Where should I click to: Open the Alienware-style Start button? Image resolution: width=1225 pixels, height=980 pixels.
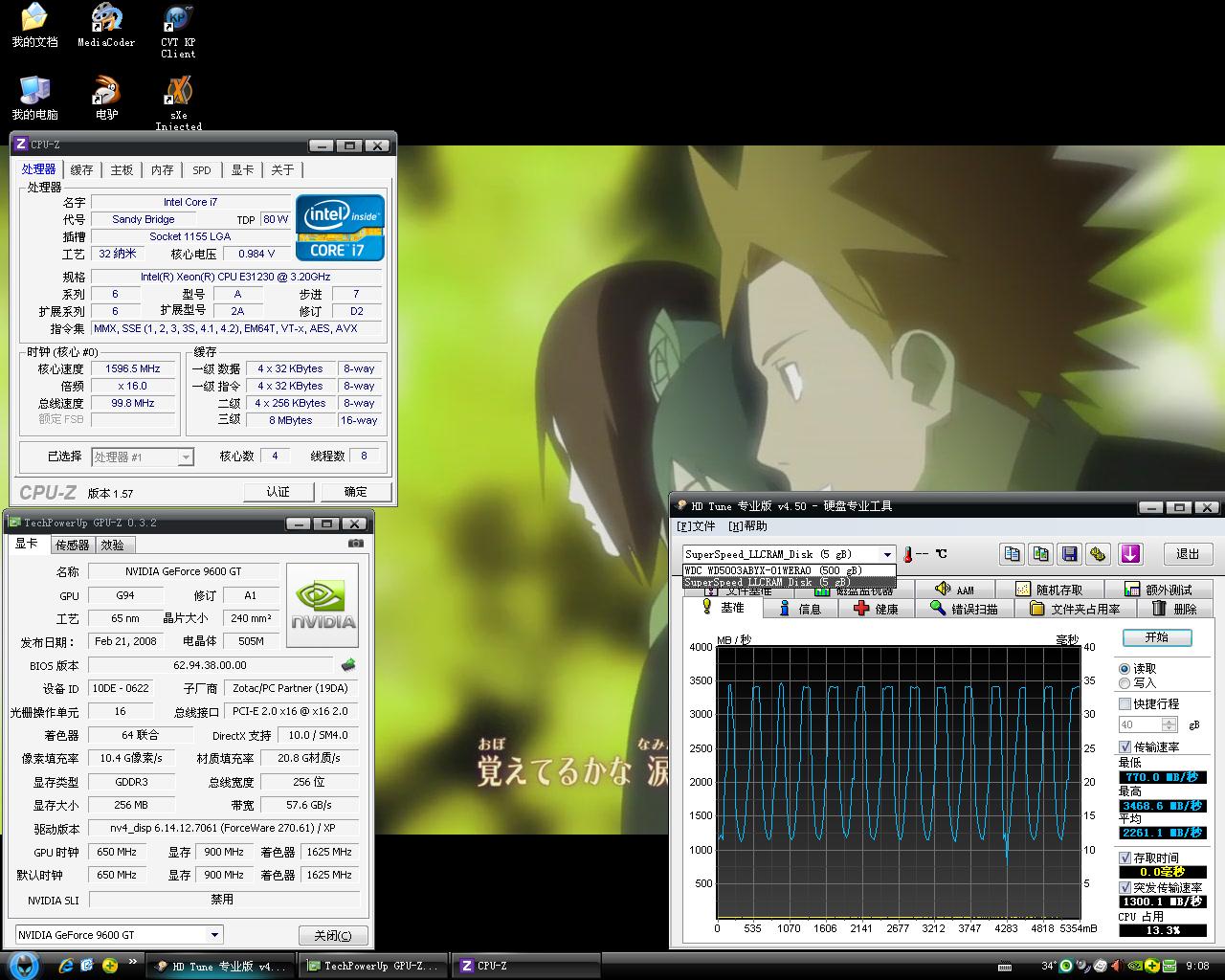point(23,965)
